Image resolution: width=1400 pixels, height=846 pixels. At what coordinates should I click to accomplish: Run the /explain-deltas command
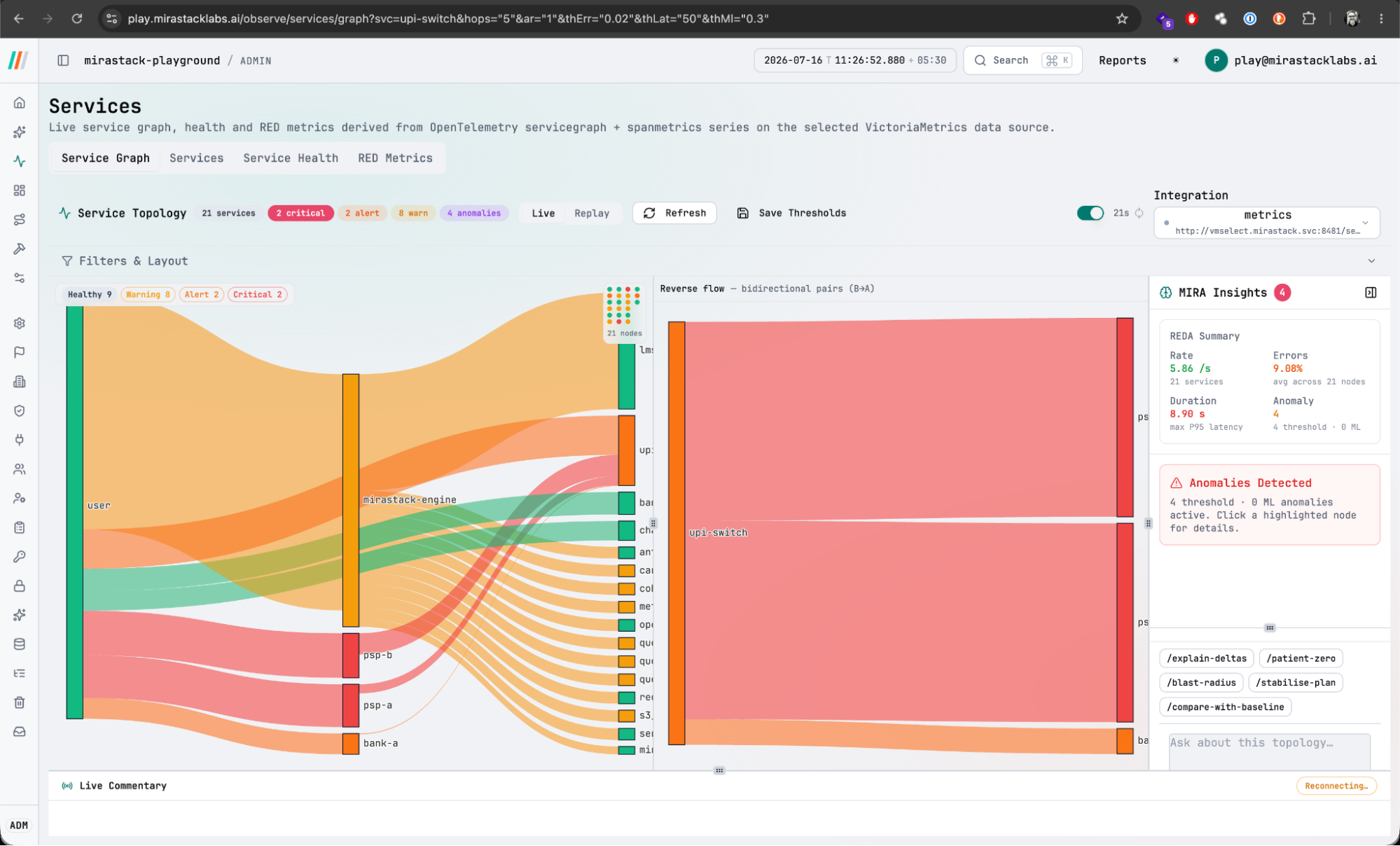coord(1207,658)
